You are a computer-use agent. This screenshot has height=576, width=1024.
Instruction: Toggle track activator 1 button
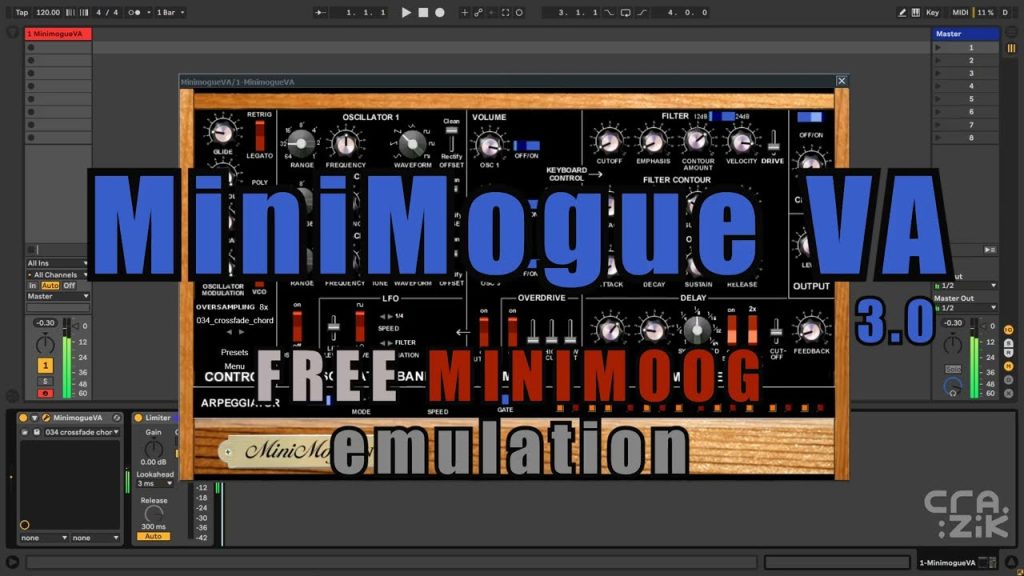pos(45,365)
